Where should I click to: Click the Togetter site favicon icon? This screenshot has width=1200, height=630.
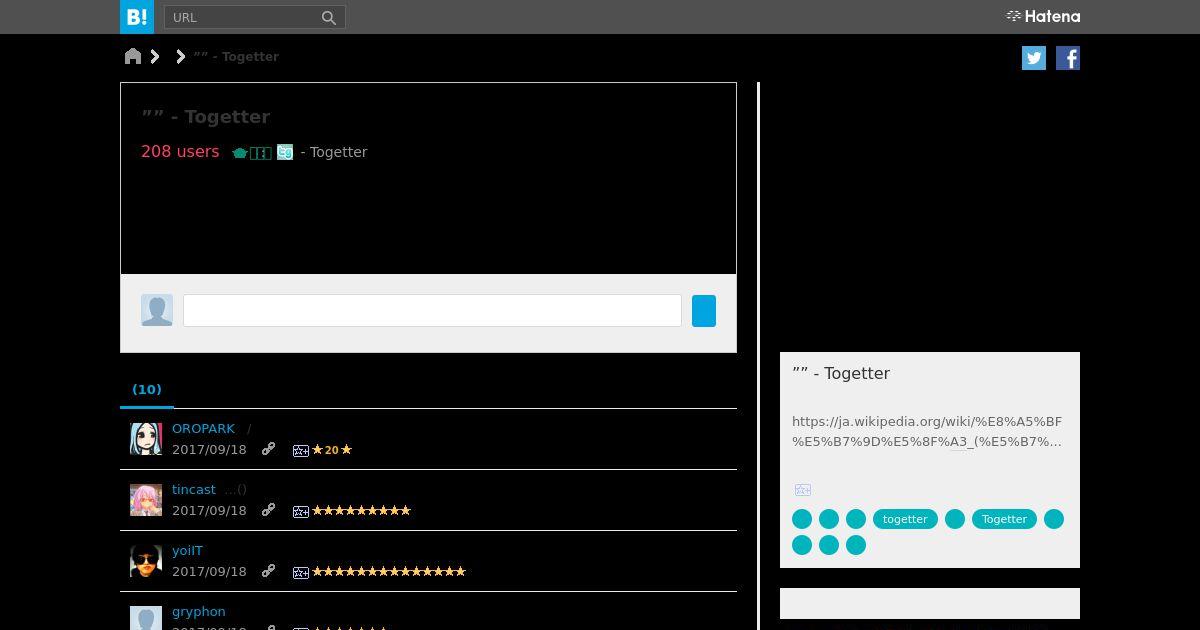point(285,152)
